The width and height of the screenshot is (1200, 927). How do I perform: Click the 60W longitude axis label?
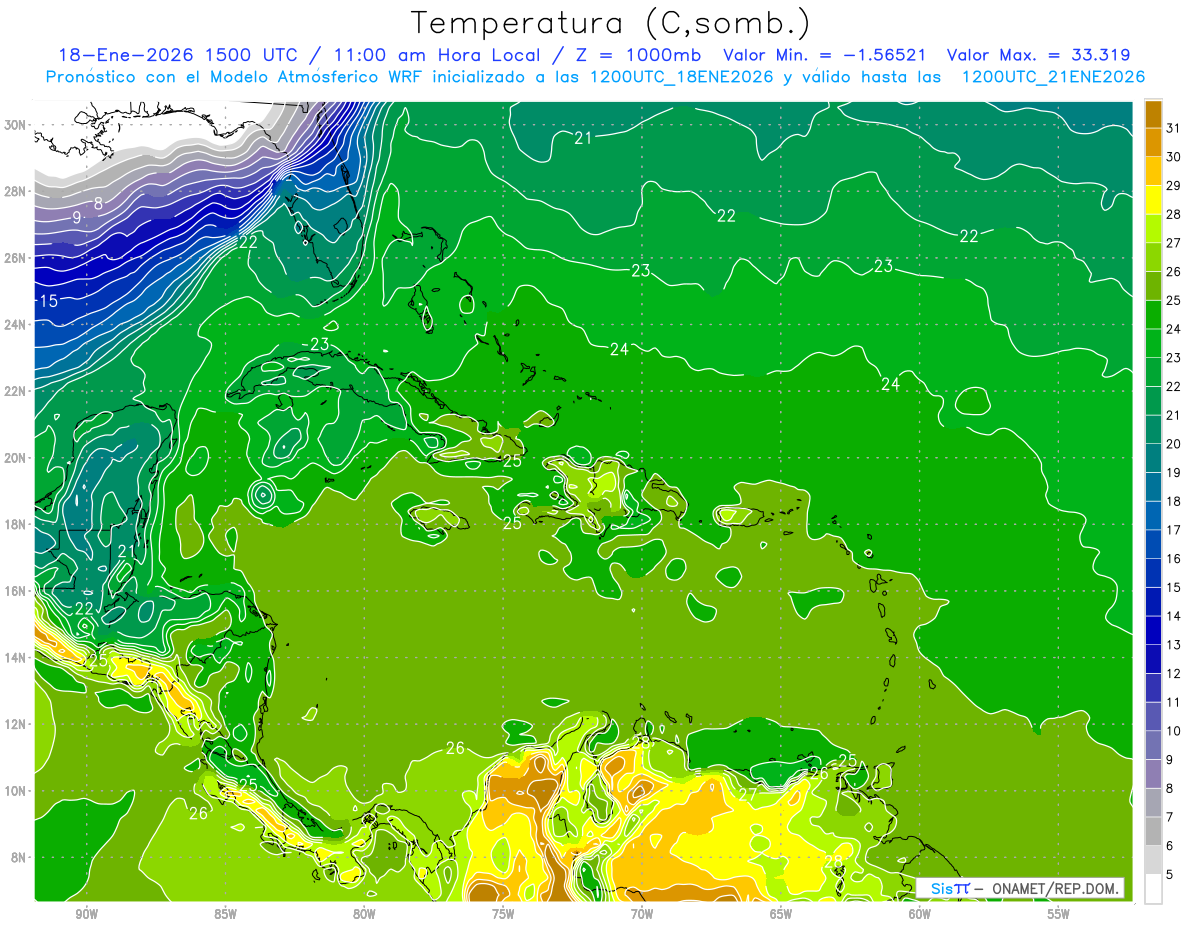[x=920, y=914]
